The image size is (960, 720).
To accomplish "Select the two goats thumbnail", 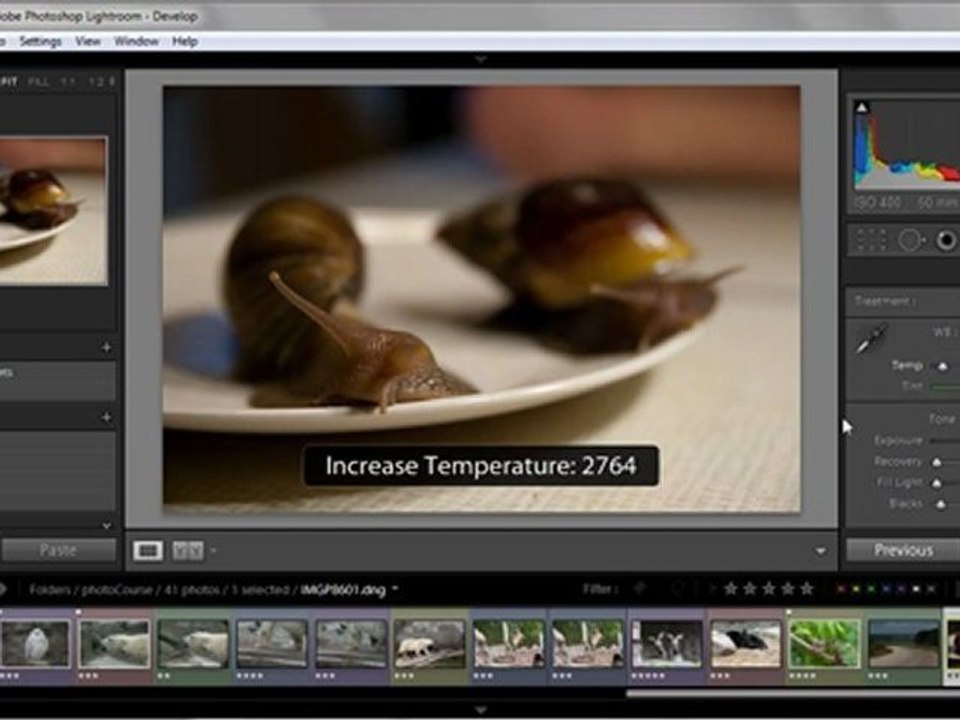I will [x=666, y=643].
